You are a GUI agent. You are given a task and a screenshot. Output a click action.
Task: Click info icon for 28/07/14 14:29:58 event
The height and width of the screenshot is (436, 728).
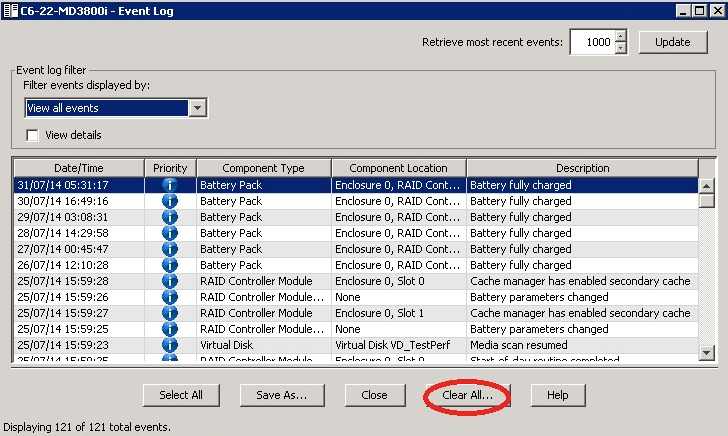170,233
